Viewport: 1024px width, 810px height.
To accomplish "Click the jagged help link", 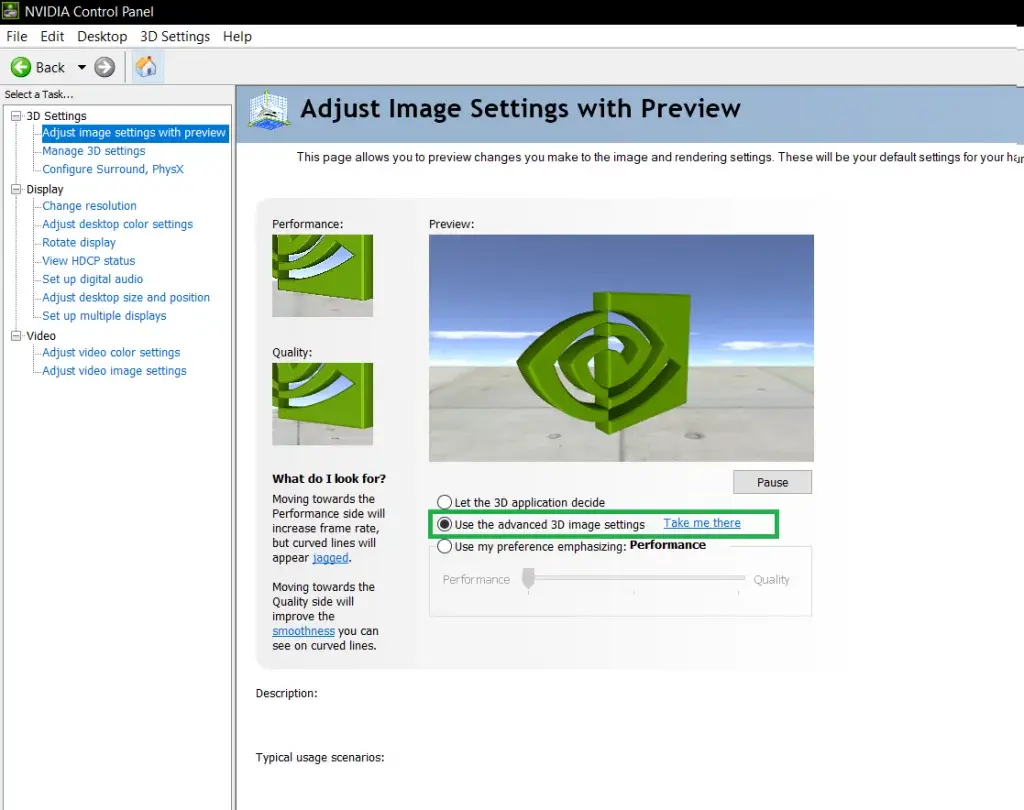I will point(330,558).
